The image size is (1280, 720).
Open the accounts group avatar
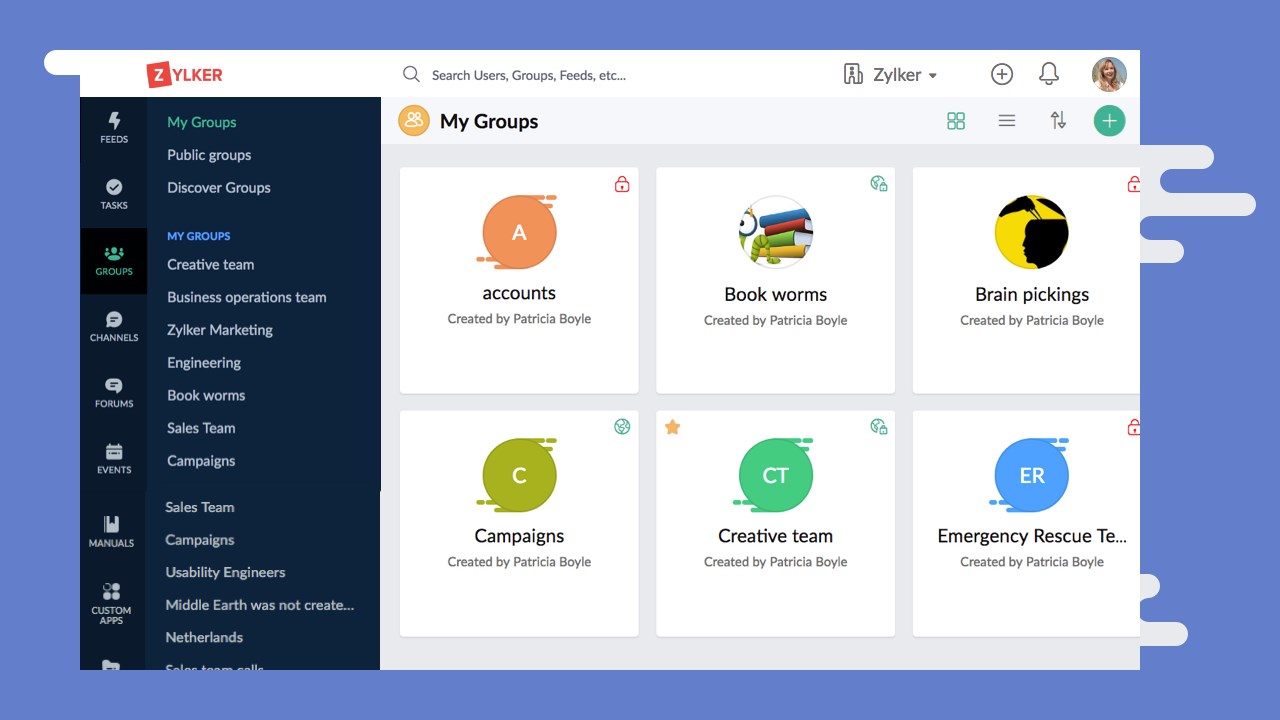pos(519,232)
